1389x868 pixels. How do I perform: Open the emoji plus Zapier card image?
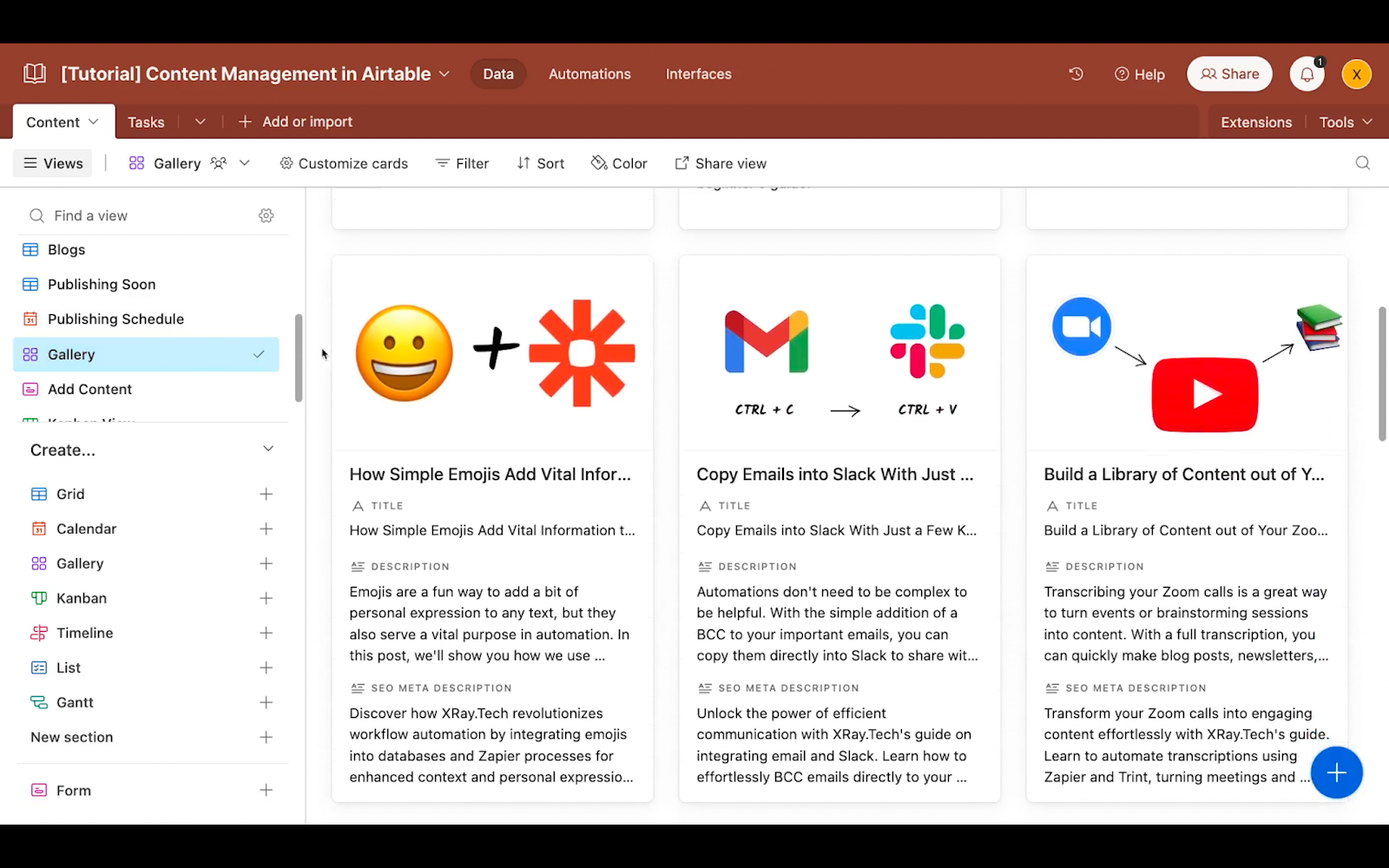(x=492, y=353)
